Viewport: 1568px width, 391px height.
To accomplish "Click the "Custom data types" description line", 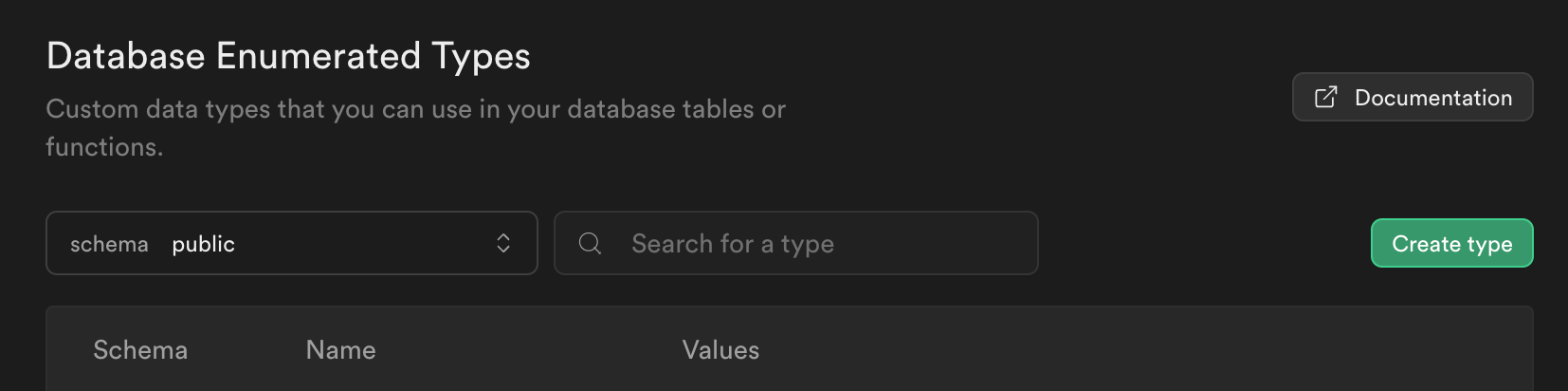I will point(415,109).
